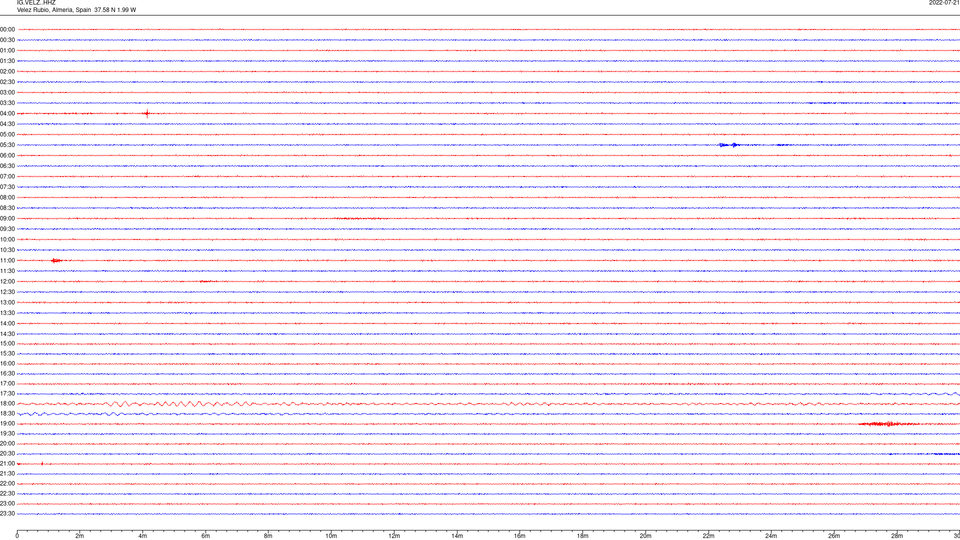Screen dimensions: 960x540
Task: Click the 04:00 time label
Action: 7,113
